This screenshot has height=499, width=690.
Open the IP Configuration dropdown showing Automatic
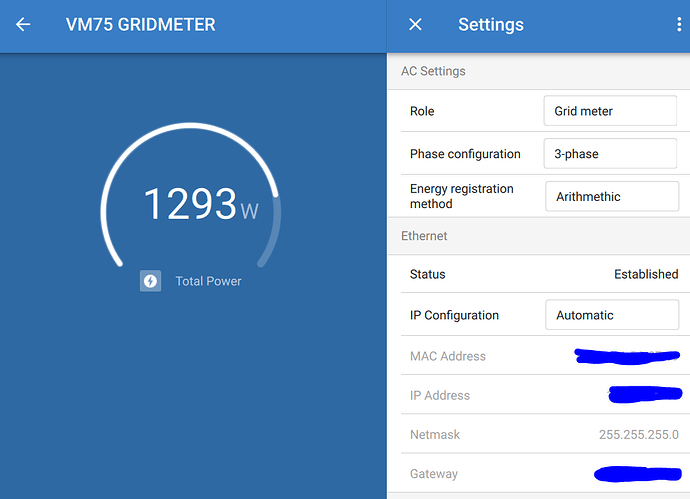(x=612, y=315)
